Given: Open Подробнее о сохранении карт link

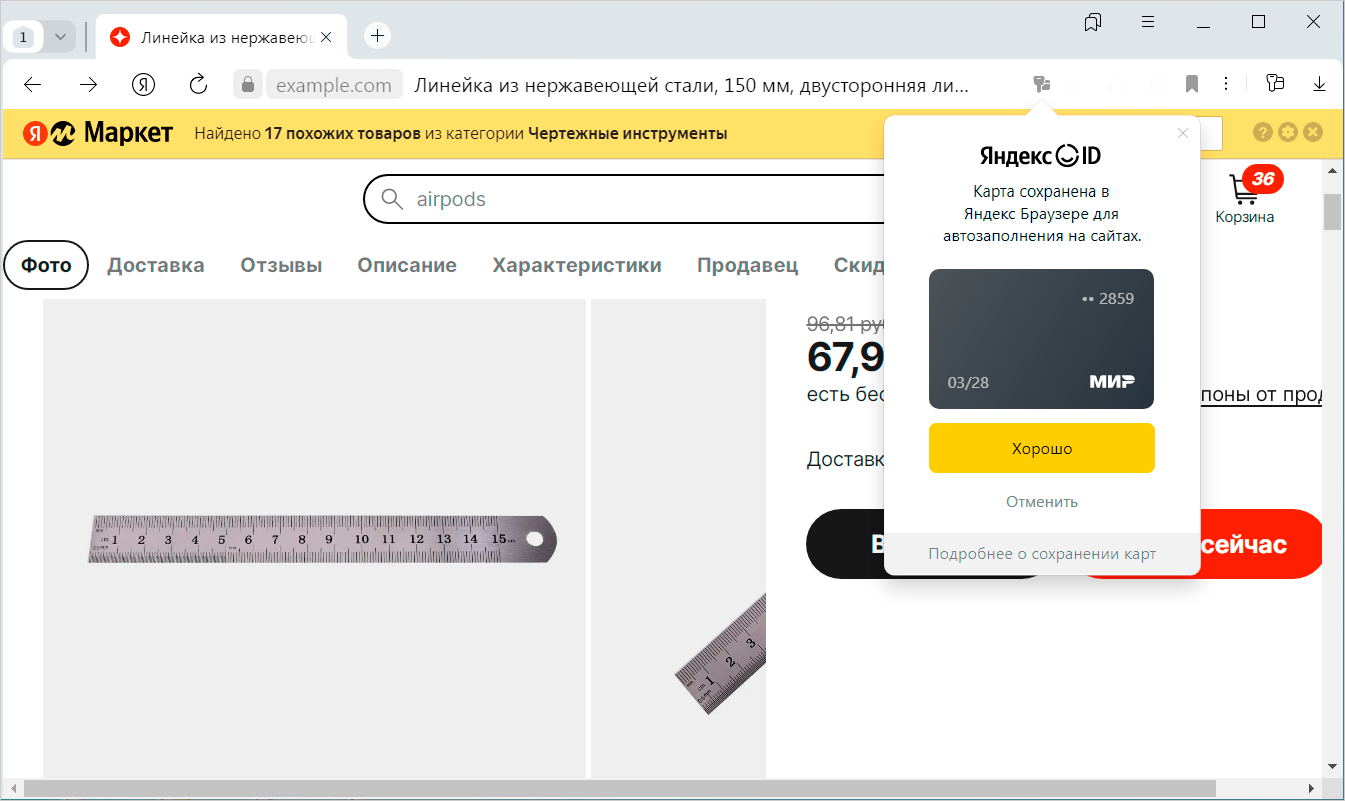Looking at the screenshot, I should pyautogui.click(x=1041, y=554).
